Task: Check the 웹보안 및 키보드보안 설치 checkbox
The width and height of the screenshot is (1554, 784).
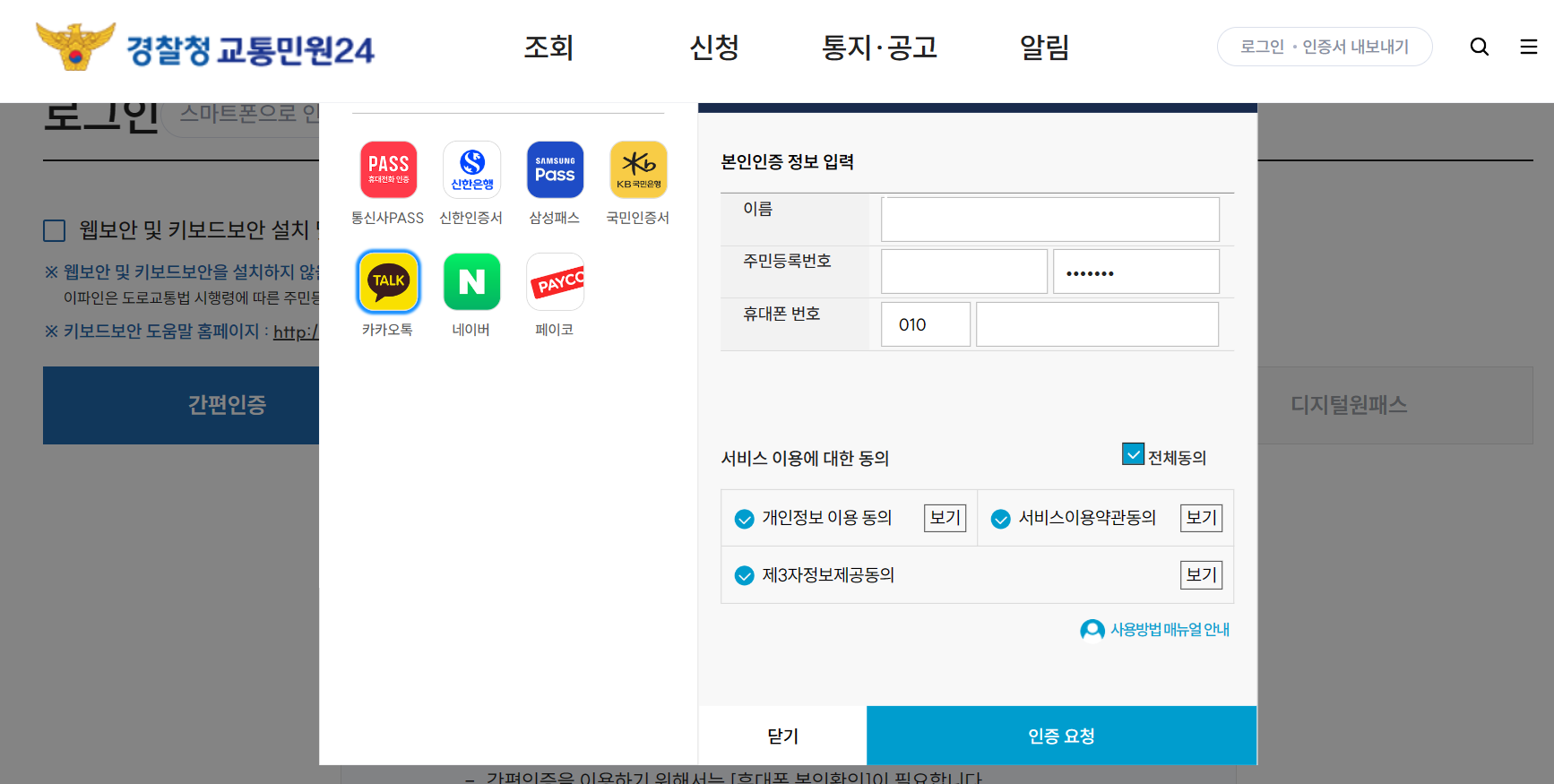Action: click(55, 231)
